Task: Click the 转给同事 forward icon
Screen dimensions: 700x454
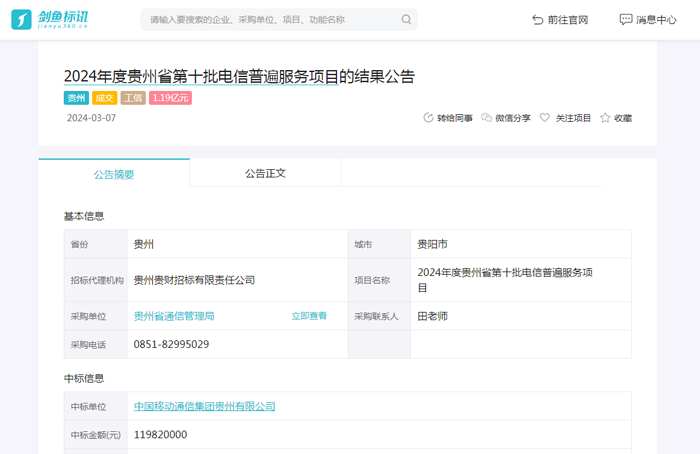Action: (429, 118)
